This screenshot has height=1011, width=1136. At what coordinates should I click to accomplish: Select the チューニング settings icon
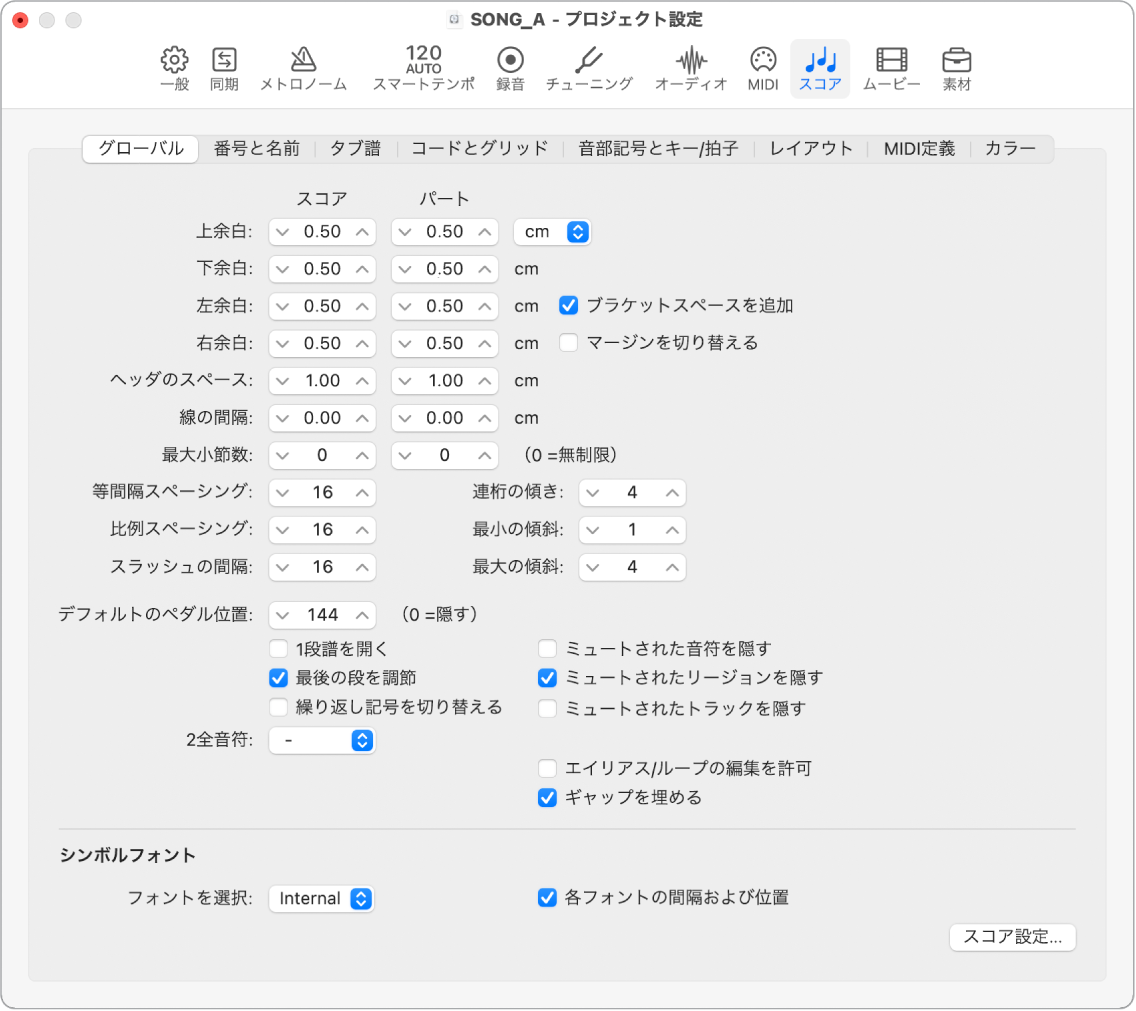(x=588, y=67)
